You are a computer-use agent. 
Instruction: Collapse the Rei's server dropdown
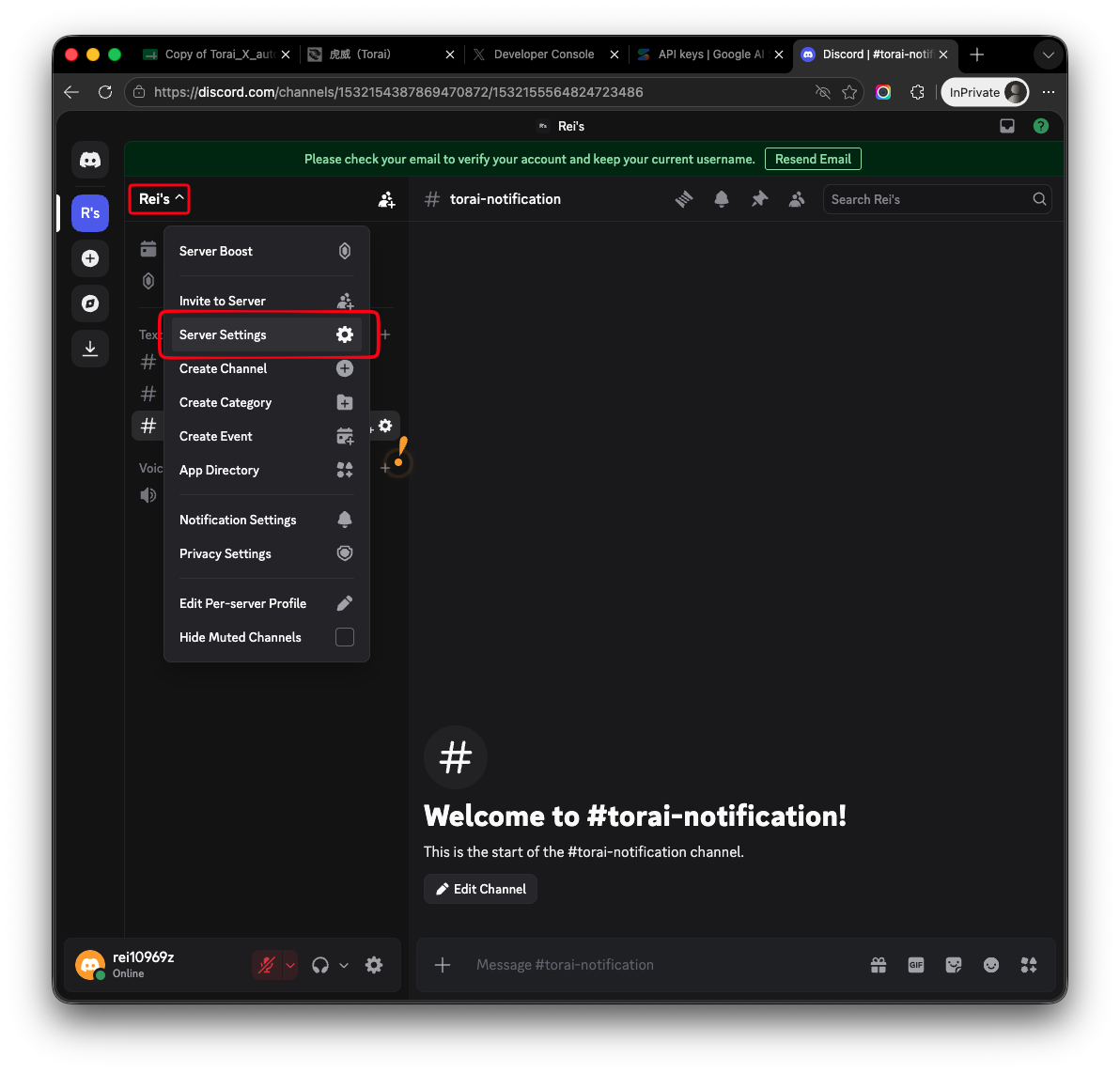click(x=160, y=198)
